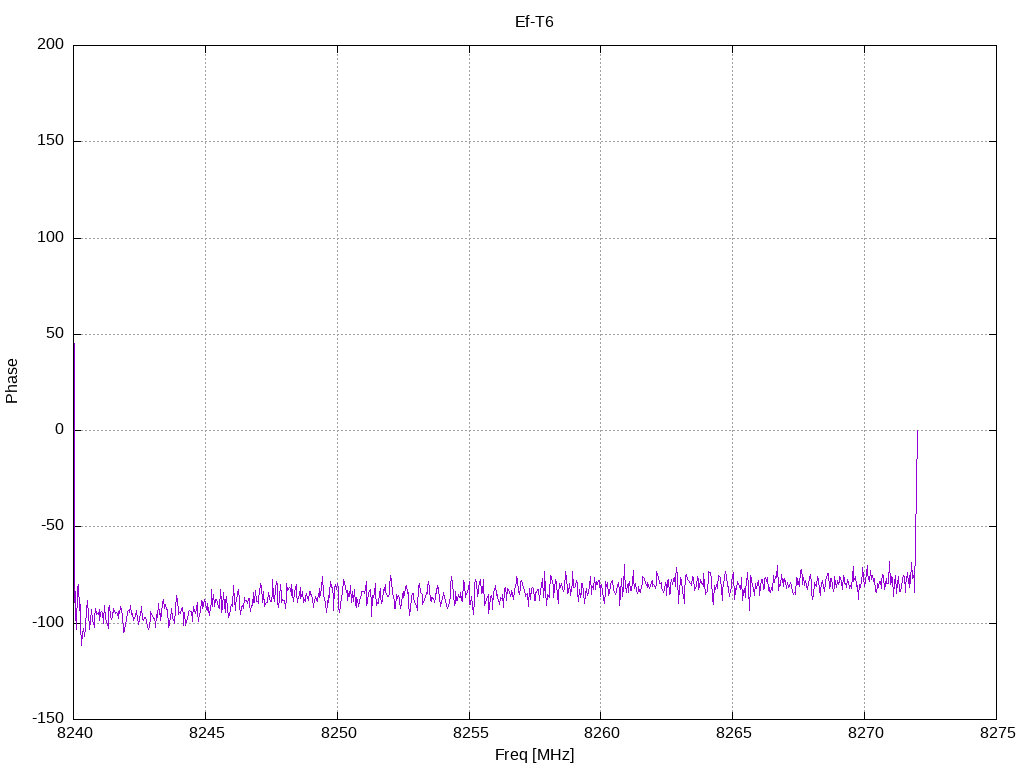Click the 0 y-axis tick label
Screen dimensions: 1024x768
point(60,430)
